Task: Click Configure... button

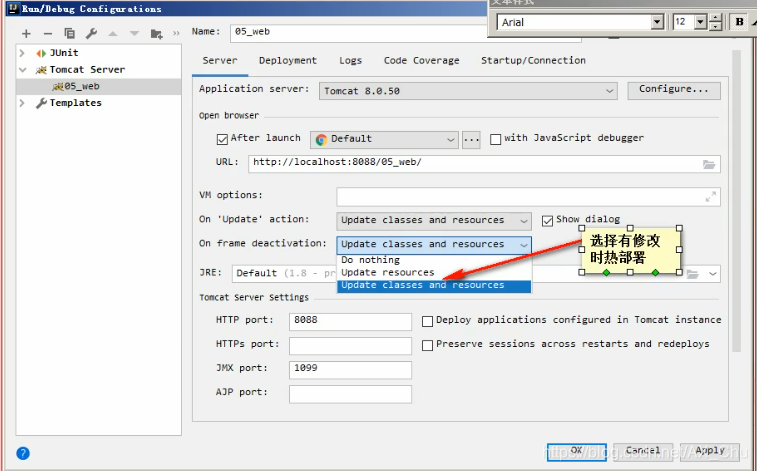Action: (674, 91)
